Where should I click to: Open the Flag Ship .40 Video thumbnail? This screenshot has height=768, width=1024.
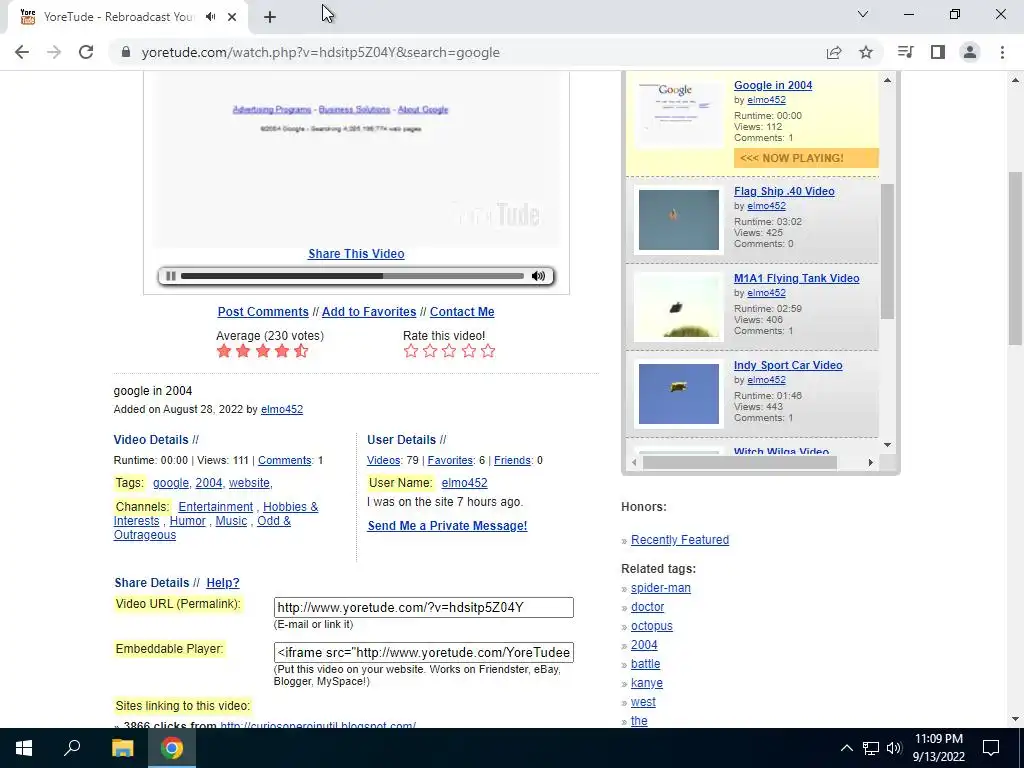[x=679, y=219]
